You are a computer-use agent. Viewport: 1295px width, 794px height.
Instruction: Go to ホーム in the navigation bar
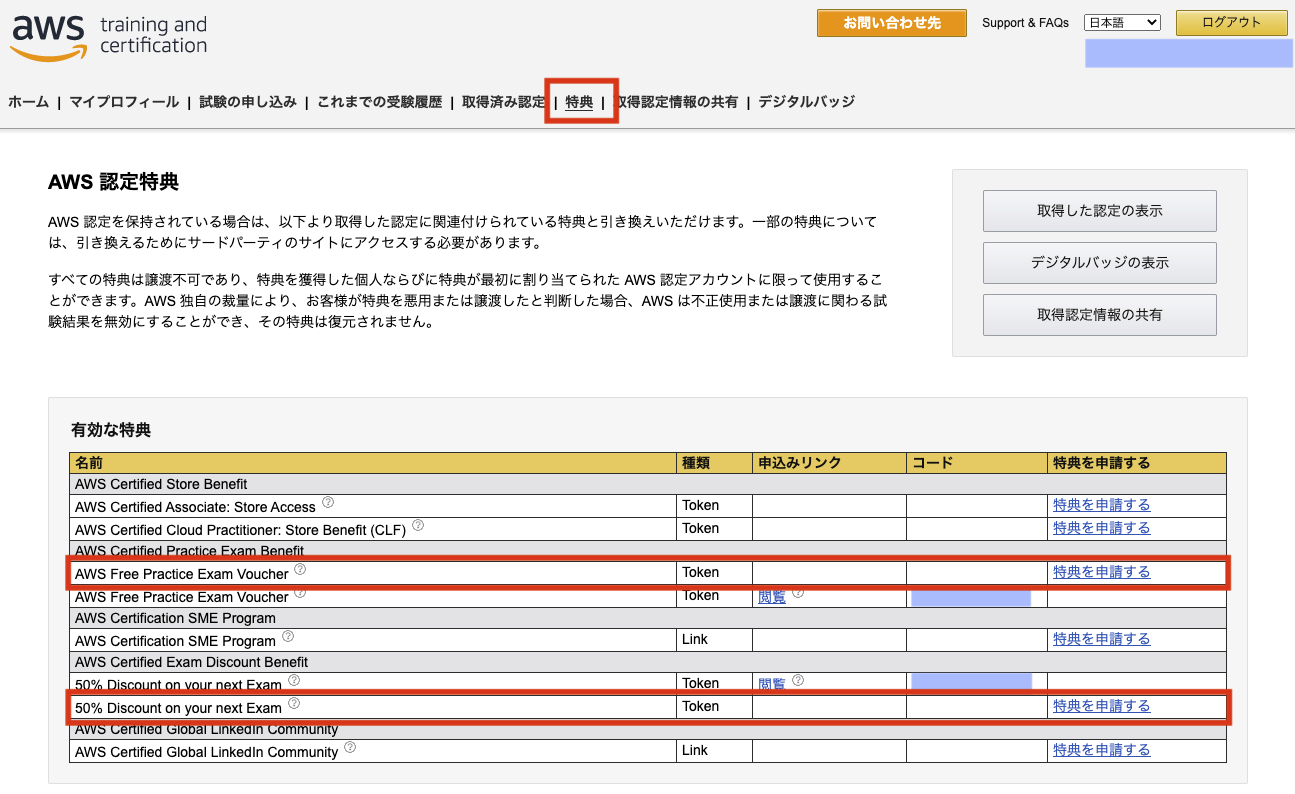click(28, 101)
